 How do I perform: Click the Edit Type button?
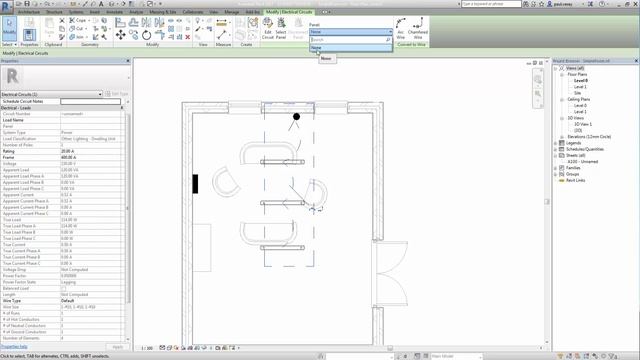click(x=117, y=94)
